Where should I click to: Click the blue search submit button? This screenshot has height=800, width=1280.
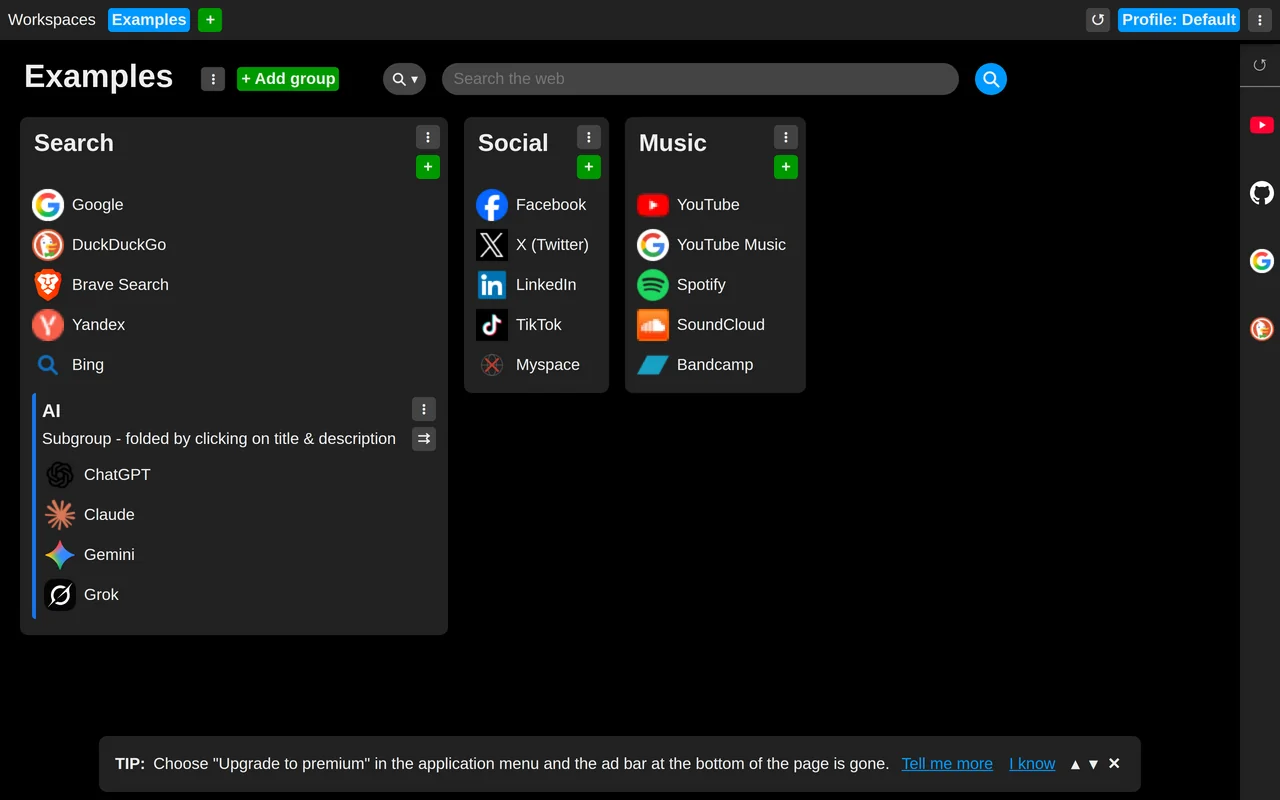click(991, 79)
